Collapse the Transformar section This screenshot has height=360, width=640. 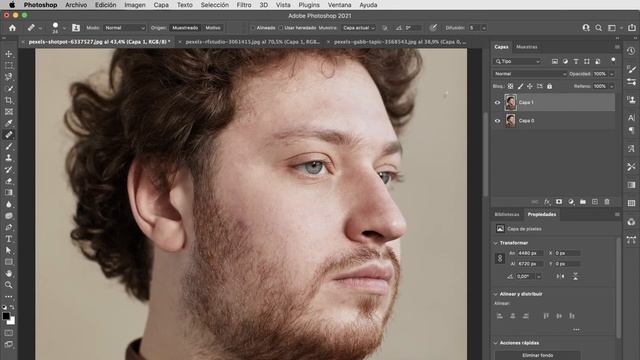tap(496, 243)
